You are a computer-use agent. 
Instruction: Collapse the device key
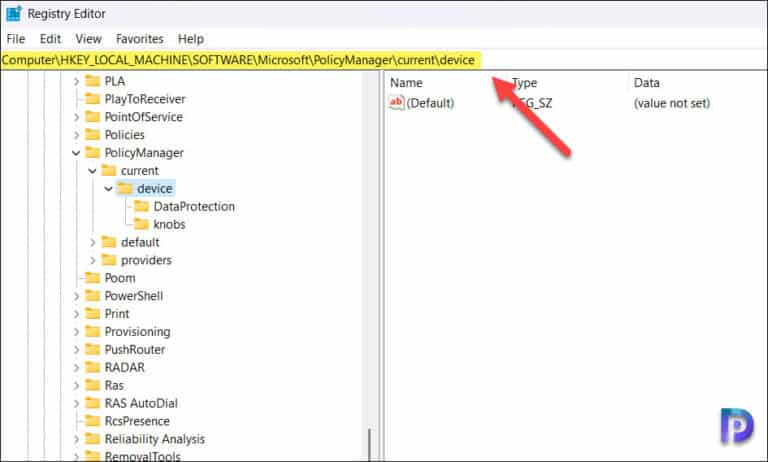[108, 189]
